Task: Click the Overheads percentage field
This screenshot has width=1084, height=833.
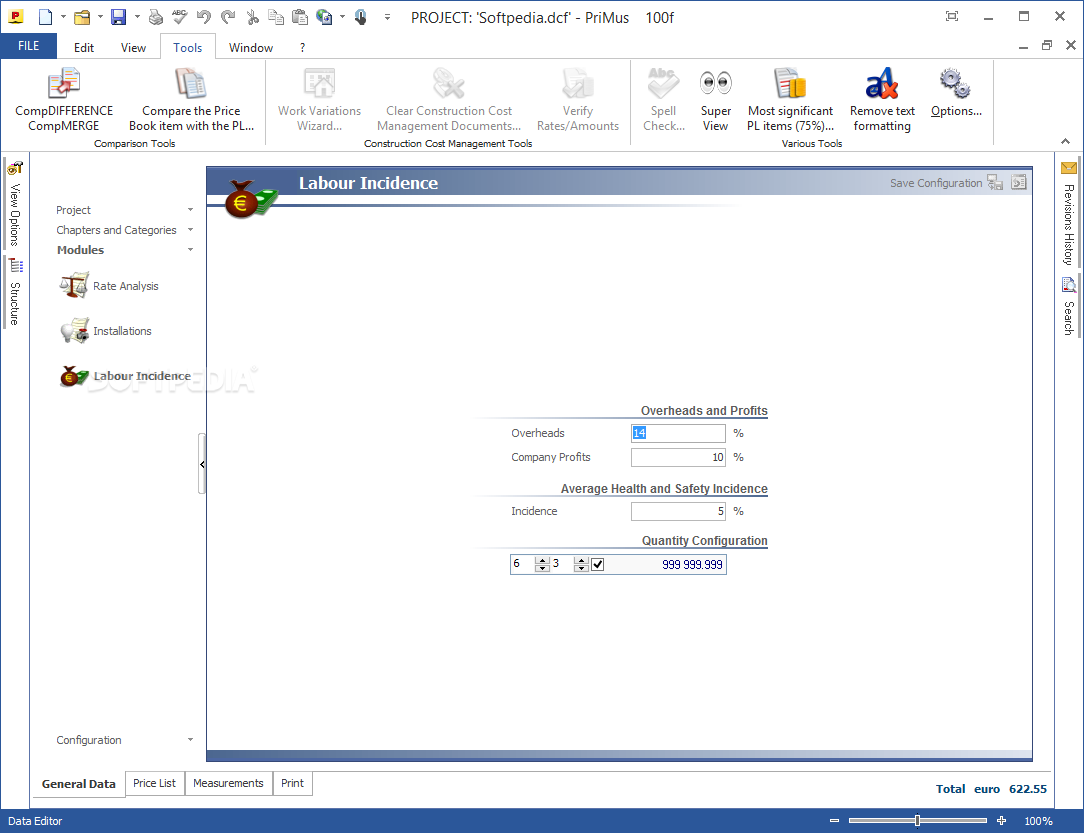Action: [x=678, y=433]
